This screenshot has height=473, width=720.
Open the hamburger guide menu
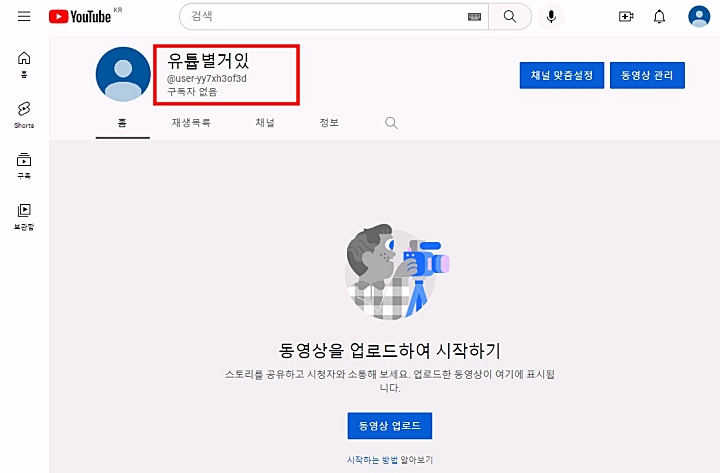(x=24, y=17)
